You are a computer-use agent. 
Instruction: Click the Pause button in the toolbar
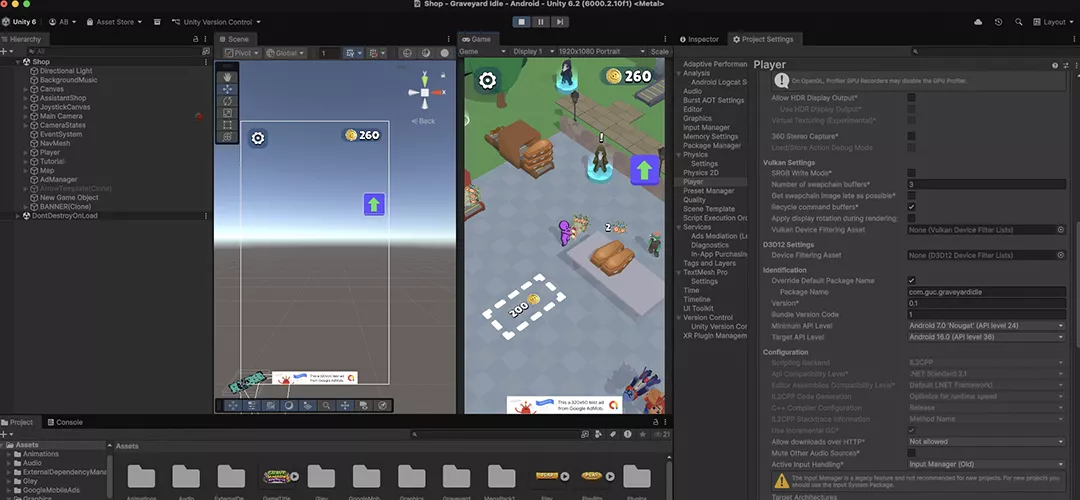[540, 21]
